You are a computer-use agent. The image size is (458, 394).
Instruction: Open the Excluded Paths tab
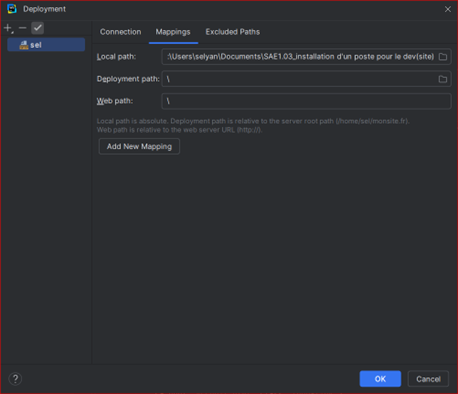(233, 32)
